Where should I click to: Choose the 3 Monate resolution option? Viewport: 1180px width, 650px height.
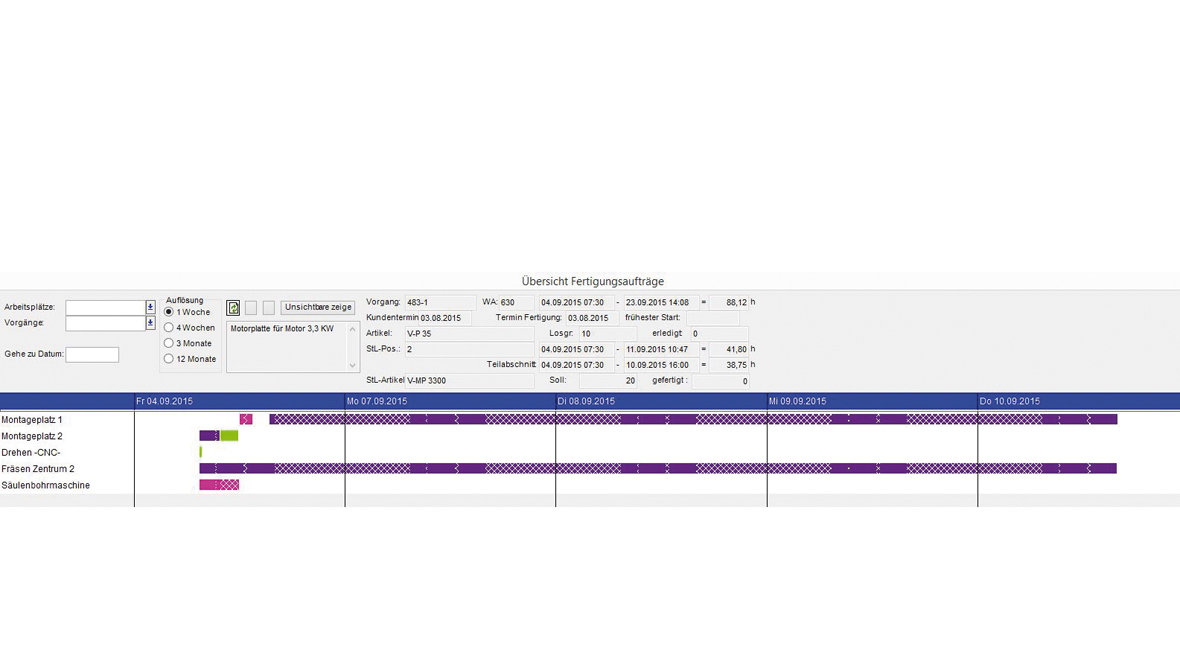click(x=169, y=343)
